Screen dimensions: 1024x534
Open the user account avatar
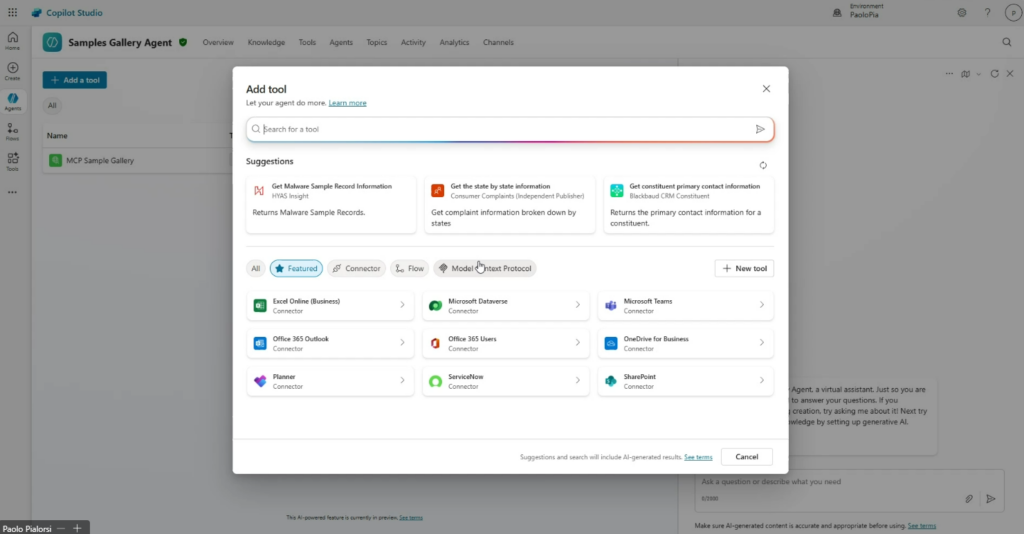1013,12
